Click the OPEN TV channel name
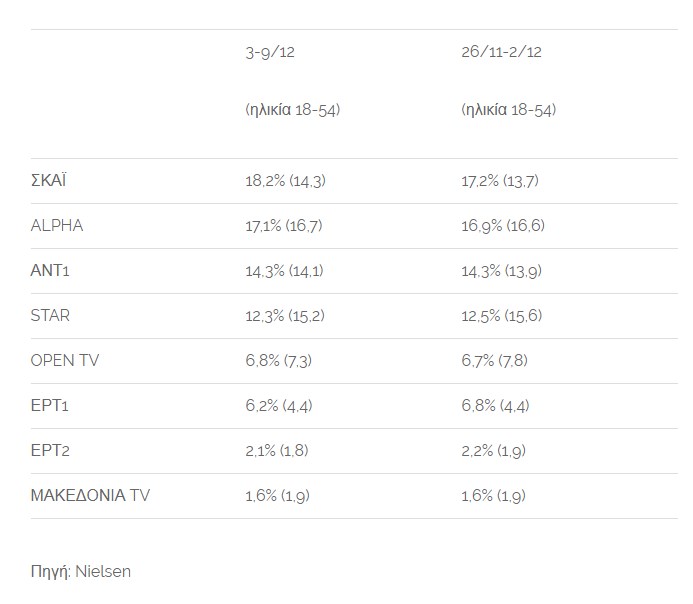The width and height of the screenshot is (693, 604). click(65, 361)
